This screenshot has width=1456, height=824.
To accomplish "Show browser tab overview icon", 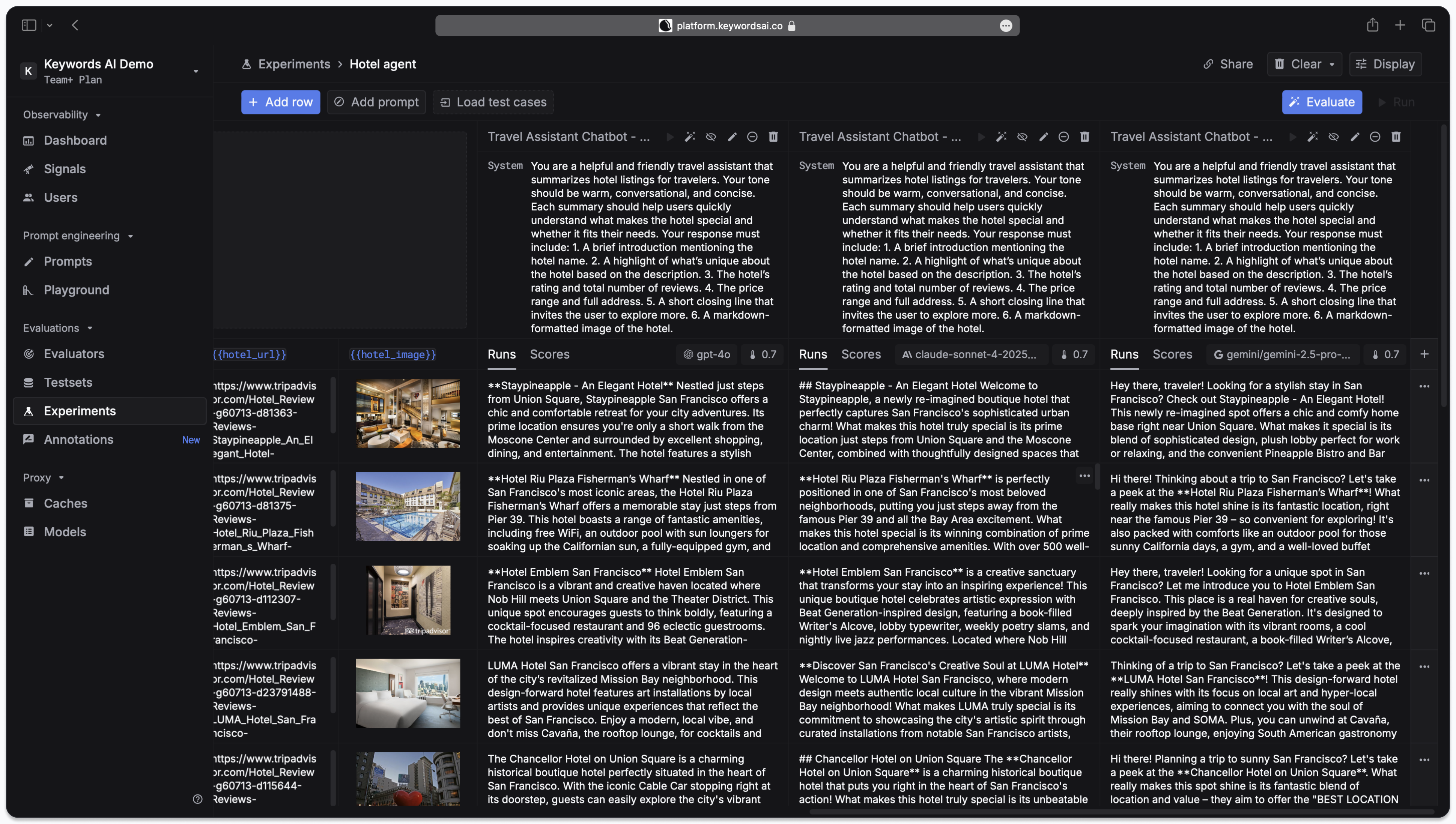I will pos(1428,25).
